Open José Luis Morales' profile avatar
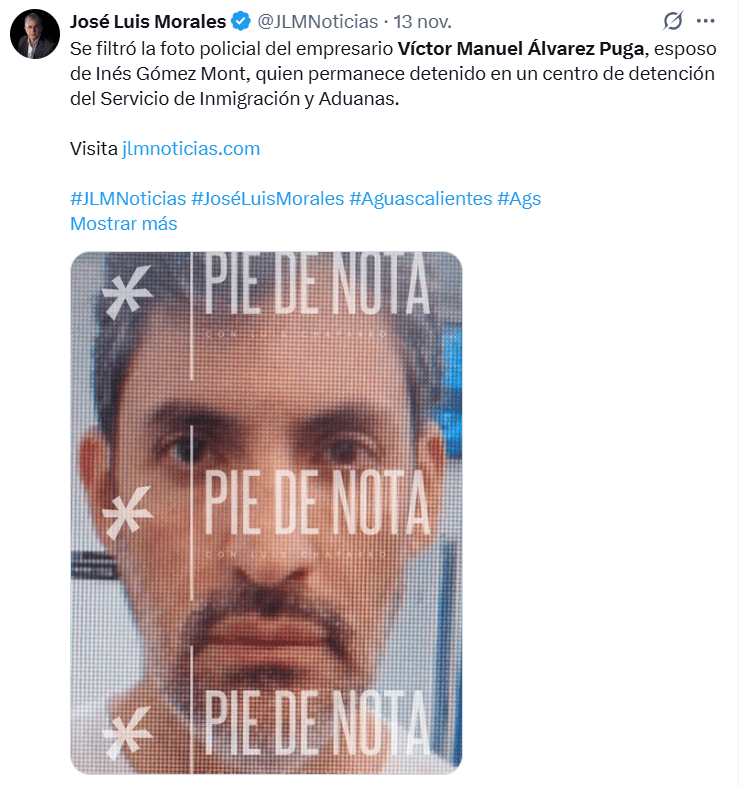Screen dimensions: 741x787 35,34
